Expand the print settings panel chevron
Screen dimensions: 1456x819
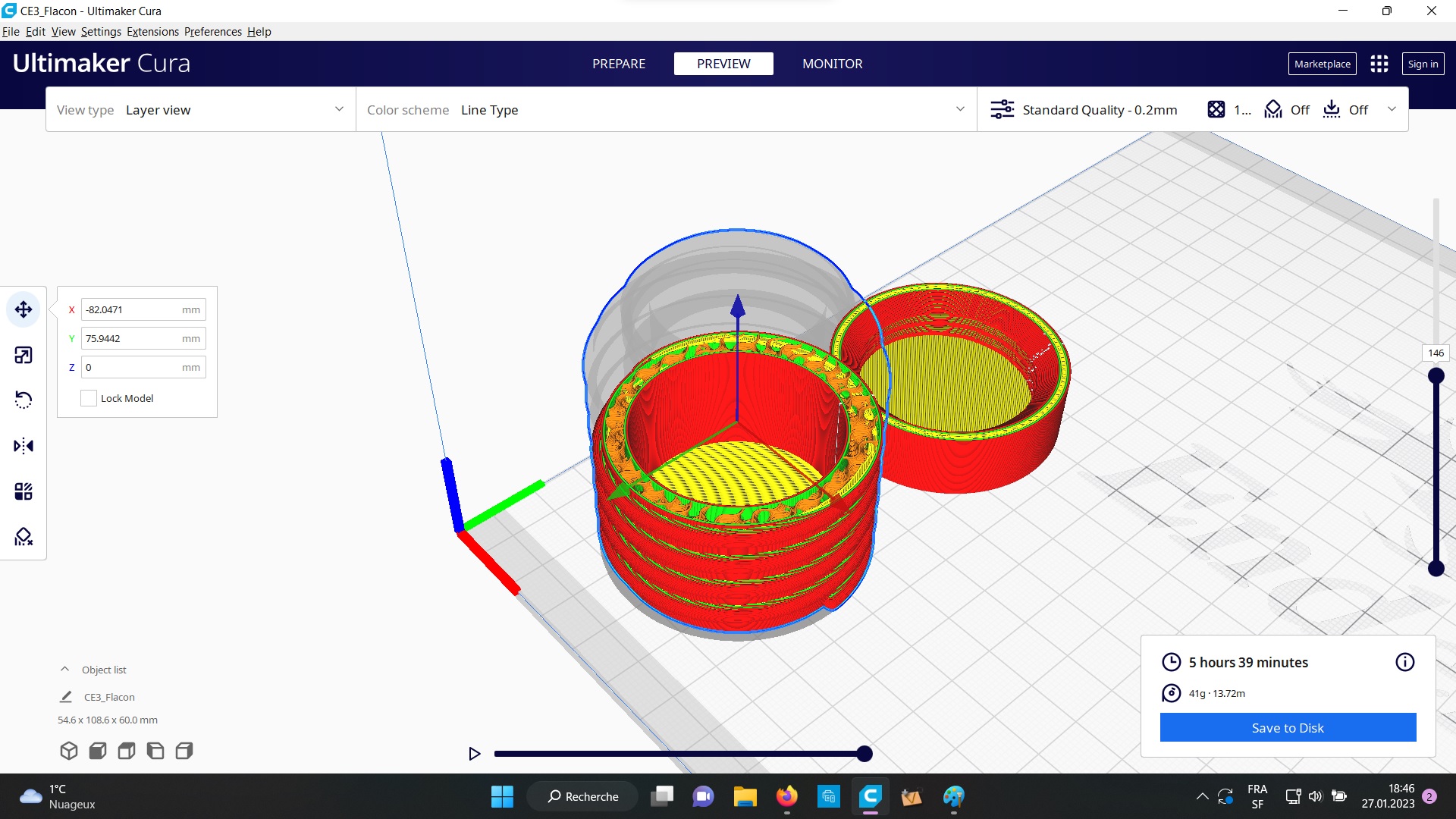tap(1392, 109)
